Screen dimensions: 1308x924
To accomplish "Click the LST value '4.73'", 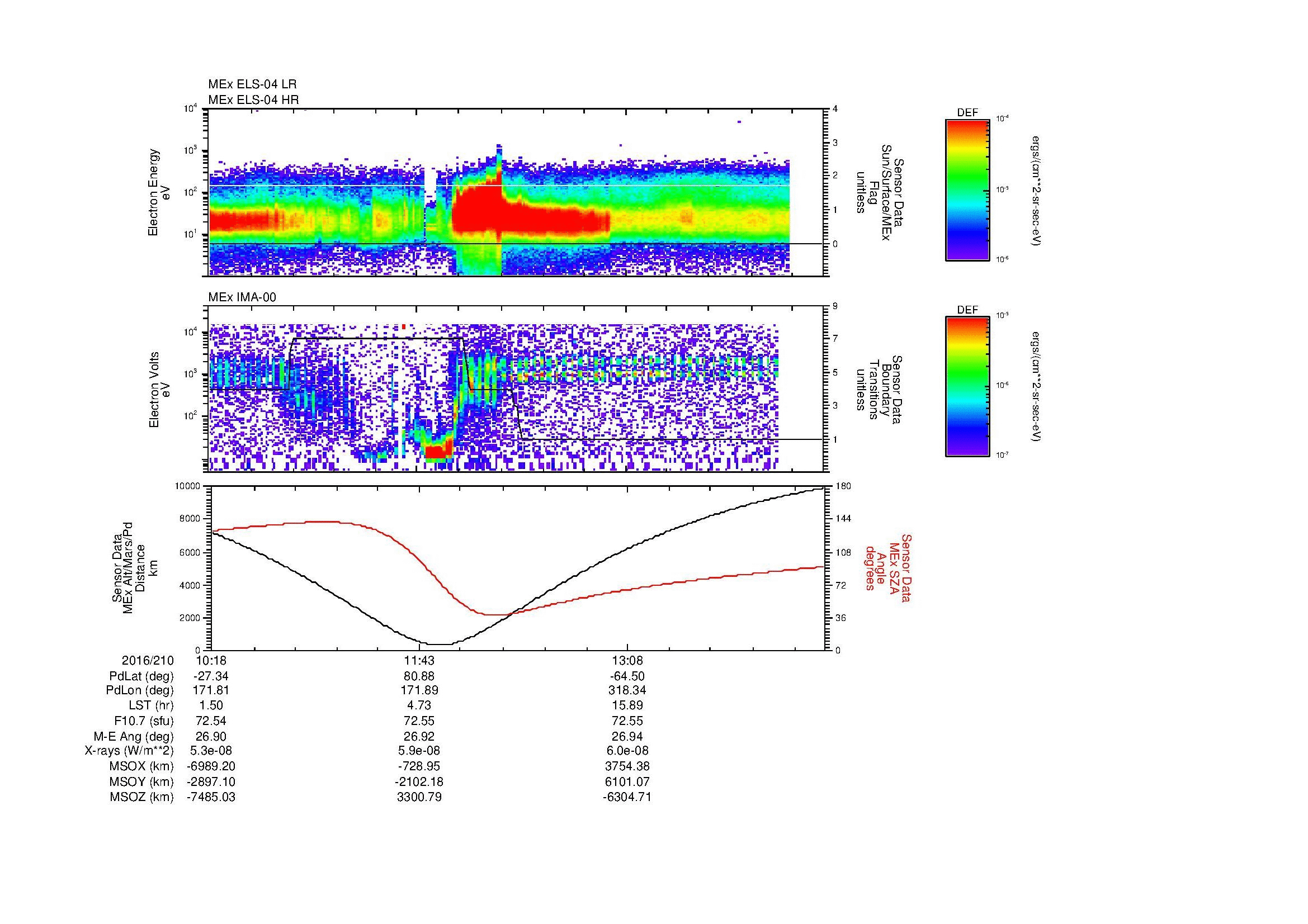I will point(419,705).
